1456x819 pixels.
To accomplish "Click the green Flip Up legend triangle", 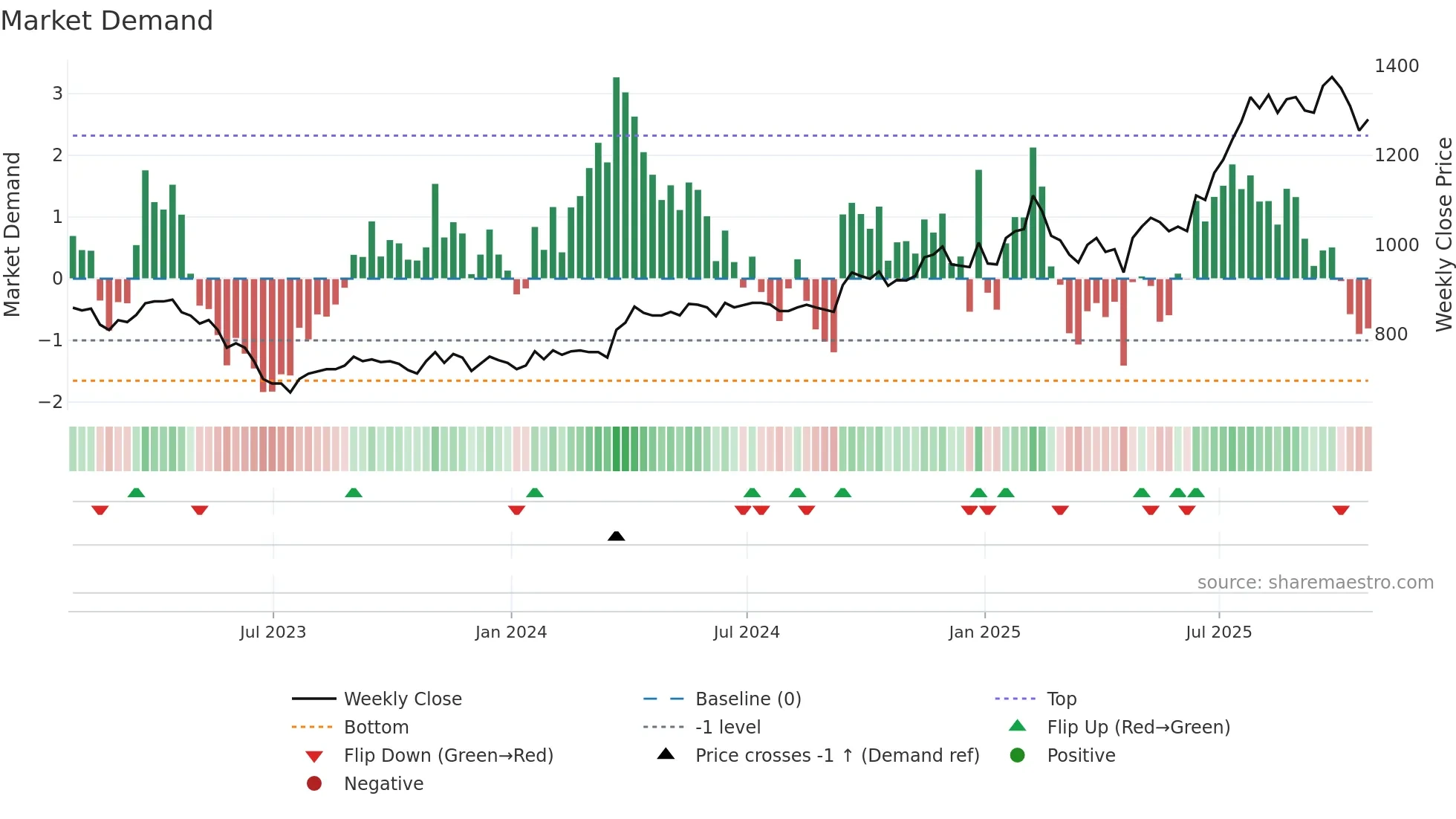I will coord(1018,725).
